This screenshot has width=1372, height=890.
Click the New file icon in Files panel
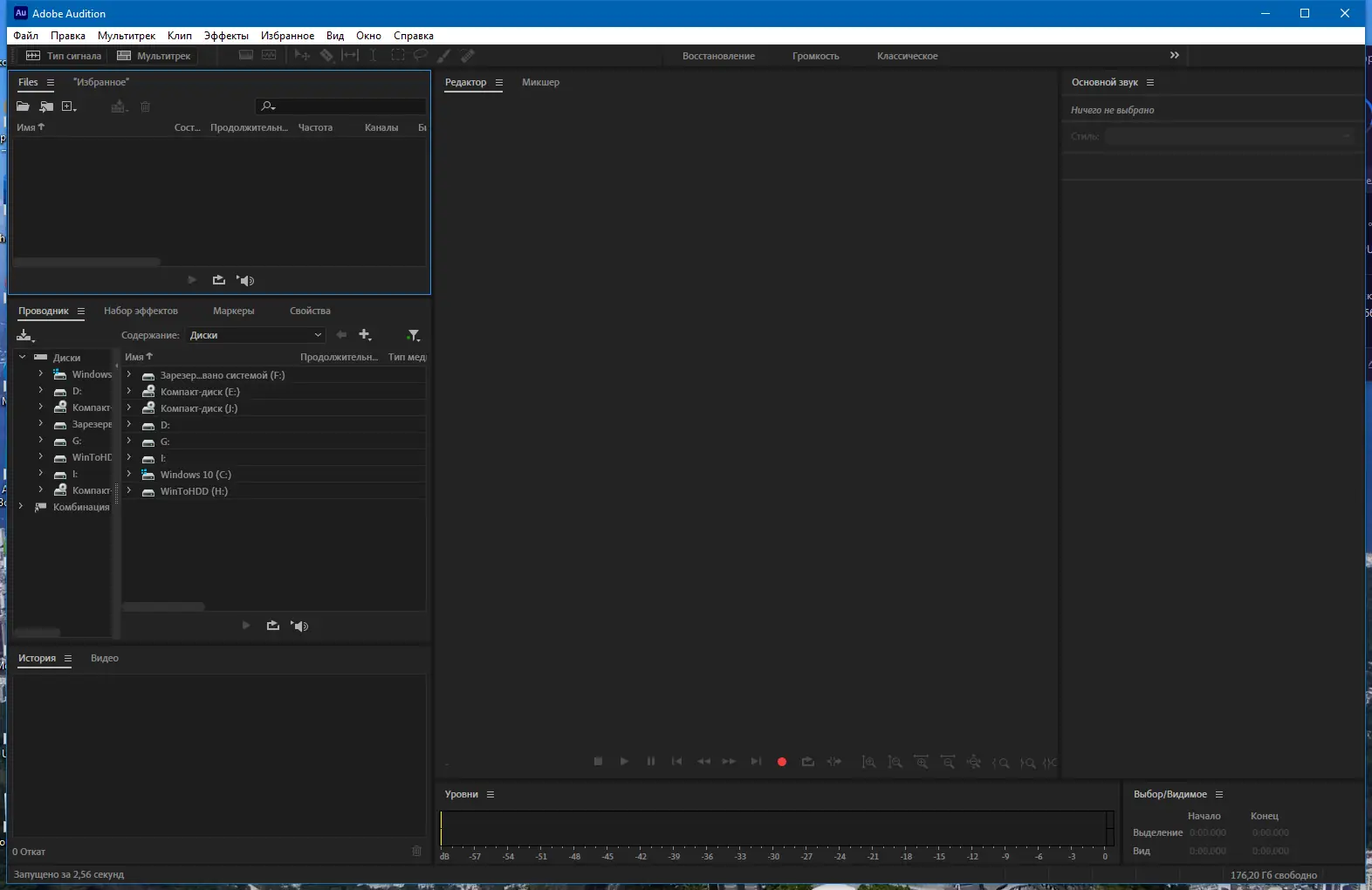pos(69,106)
